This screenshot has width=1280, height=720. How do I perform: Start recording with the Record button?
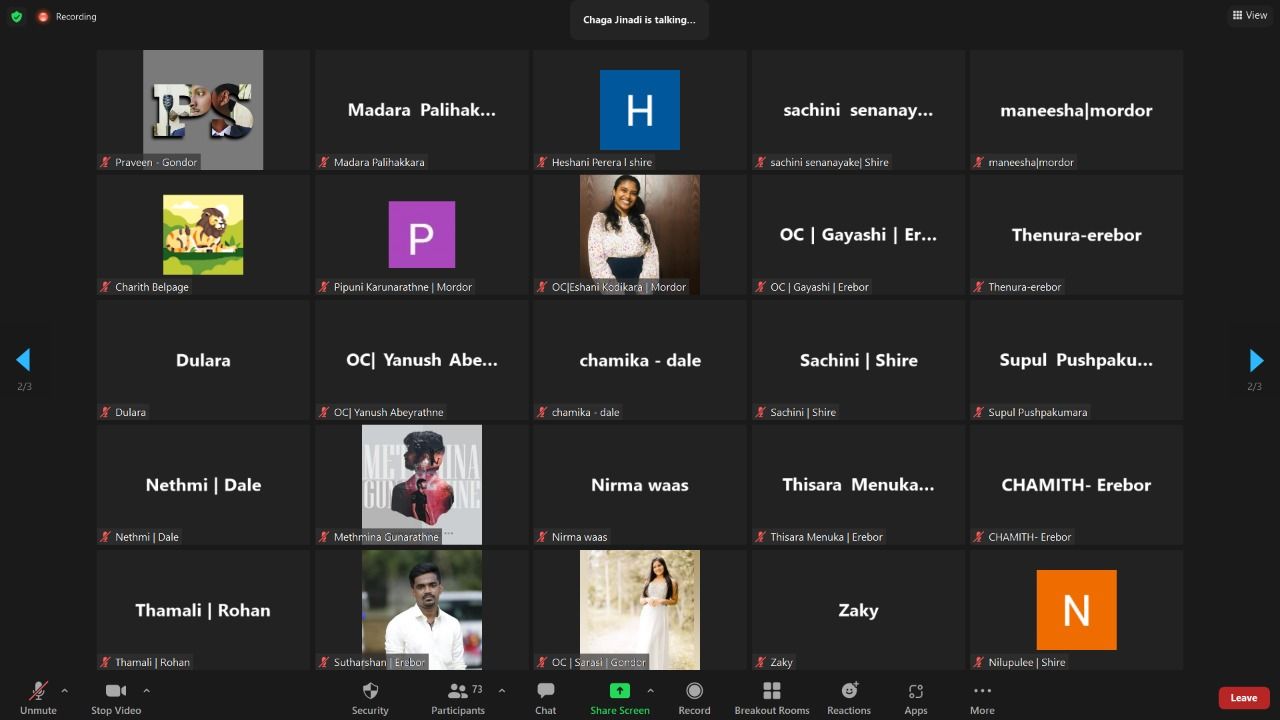pyautogui.click(x=694, y=697)
